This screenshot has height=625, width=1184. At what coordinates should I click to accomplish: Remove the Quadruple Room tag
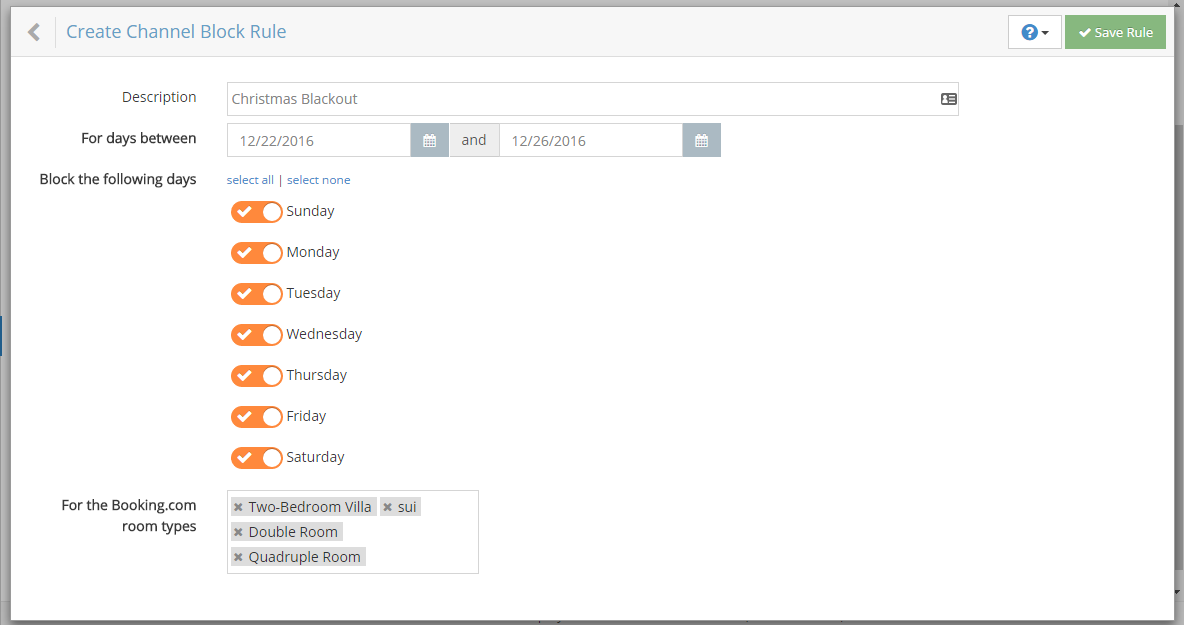tap(238, 557)
